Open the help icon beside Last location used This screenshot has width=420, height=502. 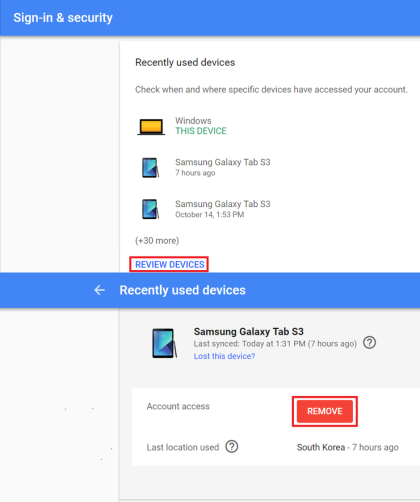coord(232,447)
